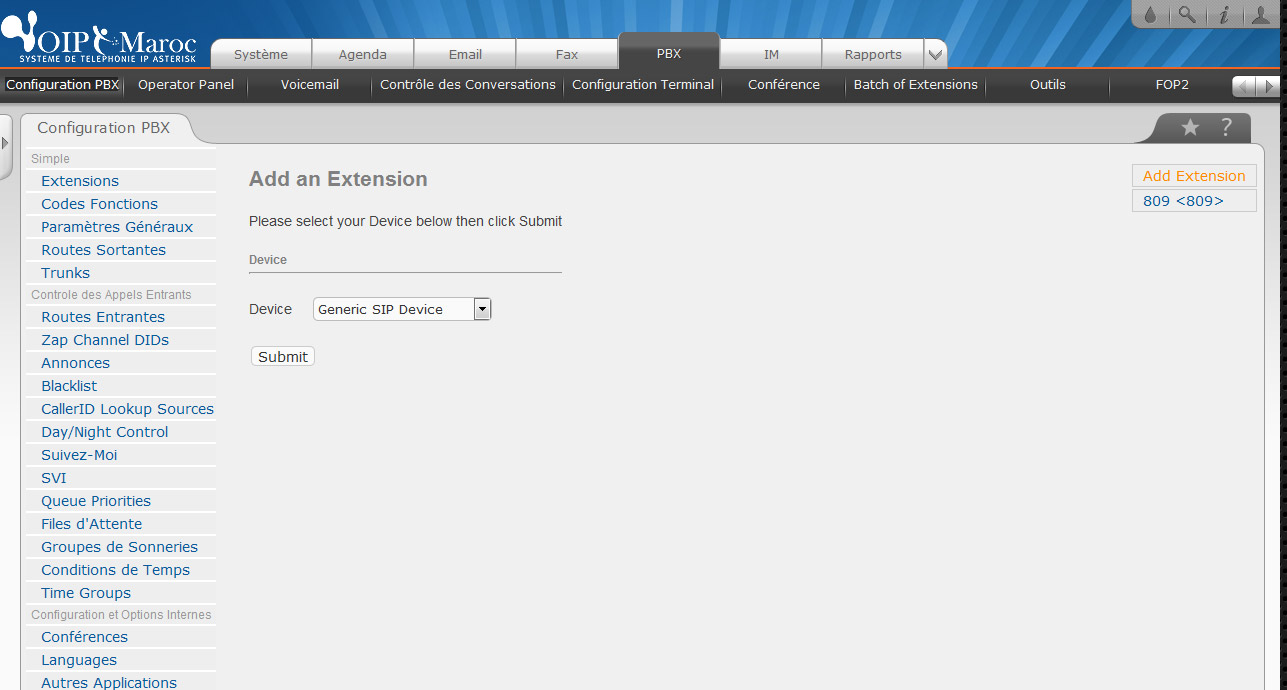
Task: Click the droplet theme icon in header
Action: pos(1150,14)
